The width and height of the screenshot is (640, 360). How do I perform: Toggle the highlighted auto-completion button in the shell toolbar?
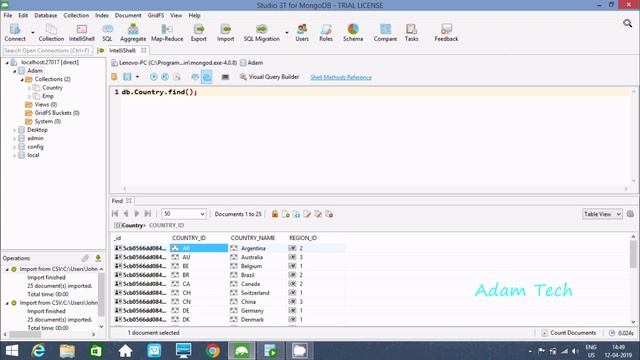[207, 77]
